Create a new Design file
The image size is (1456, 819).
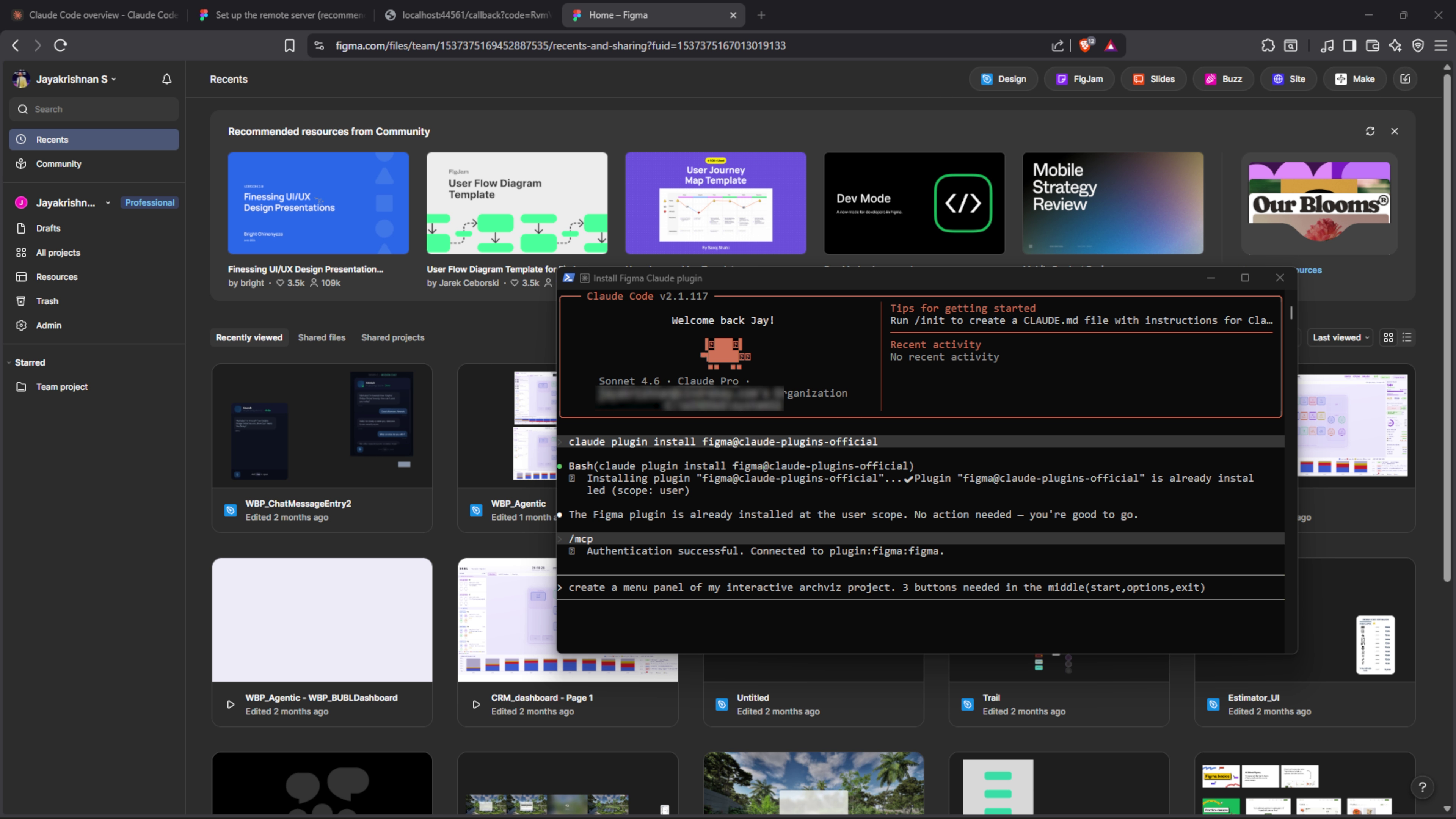(x=1003, y=79)
